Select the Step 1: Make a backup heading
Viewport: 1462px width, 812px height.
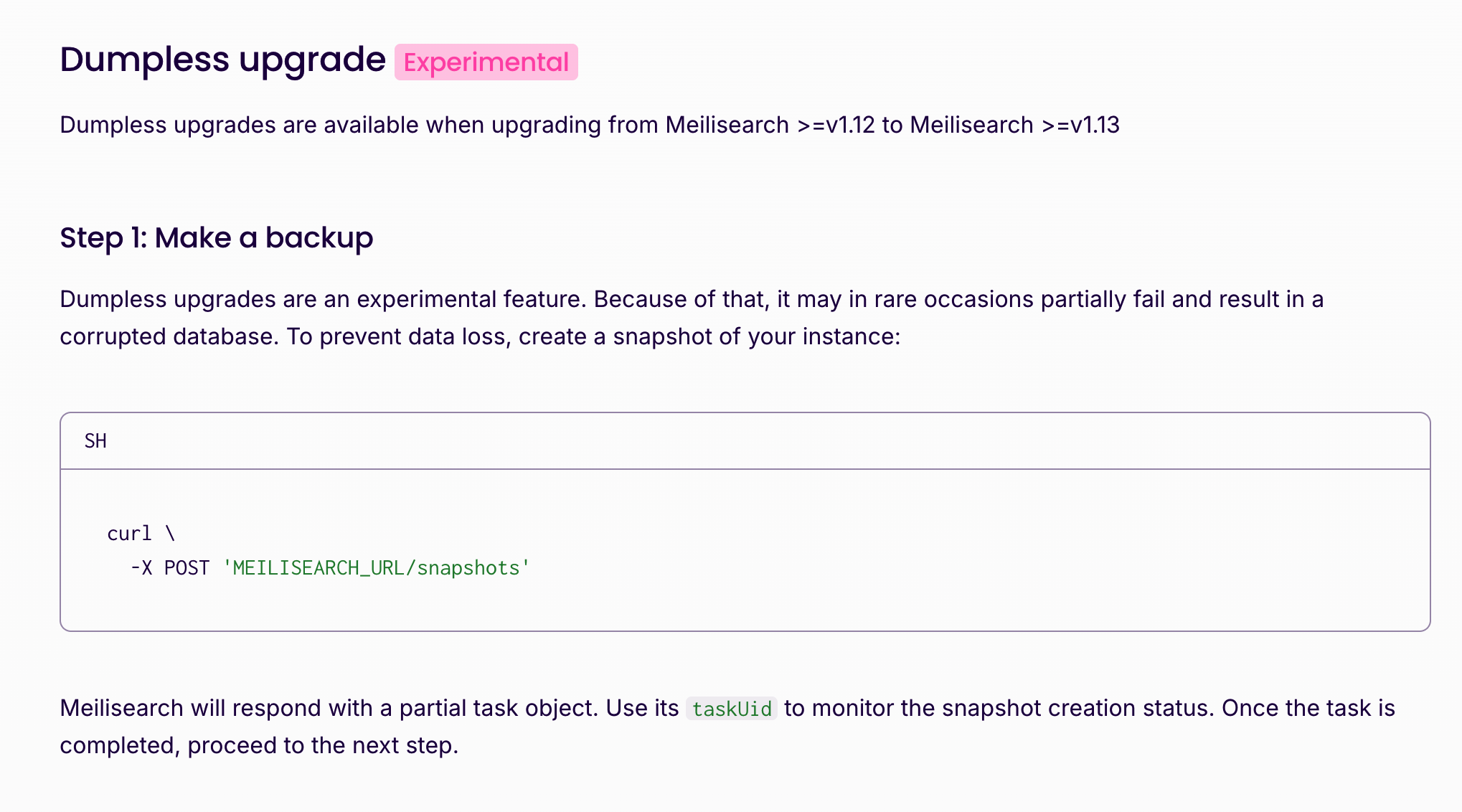pyautogui.click(x=217, y=237)
